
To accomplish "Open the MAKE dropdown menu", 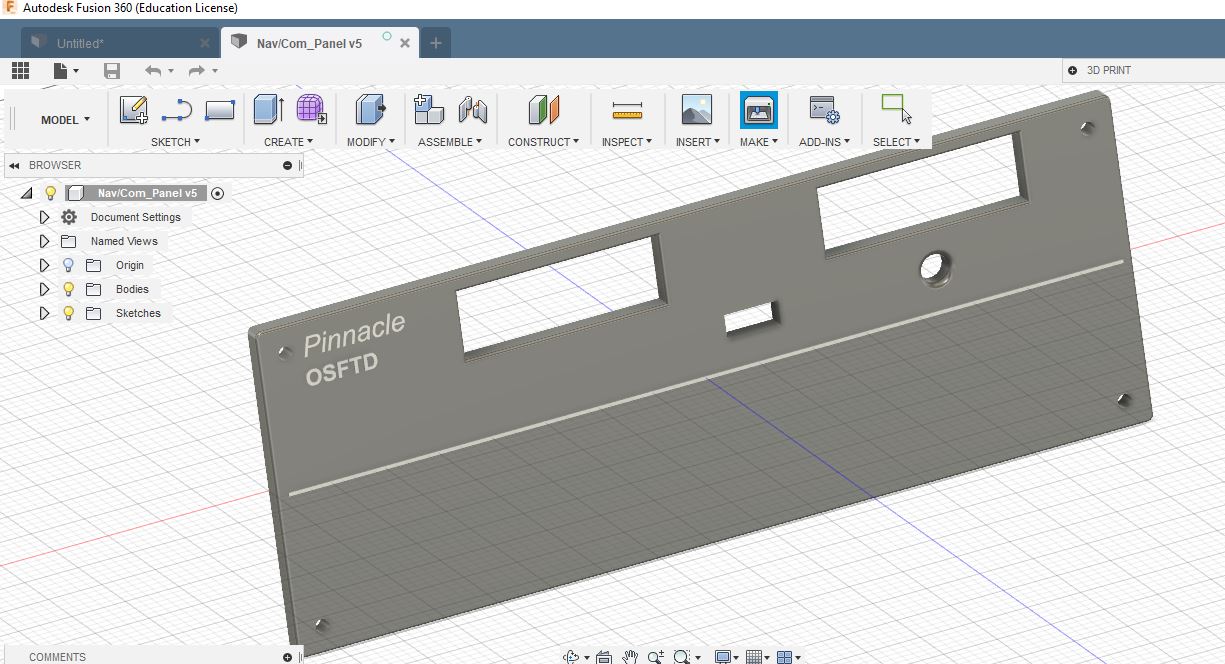I will coord(759,142).
